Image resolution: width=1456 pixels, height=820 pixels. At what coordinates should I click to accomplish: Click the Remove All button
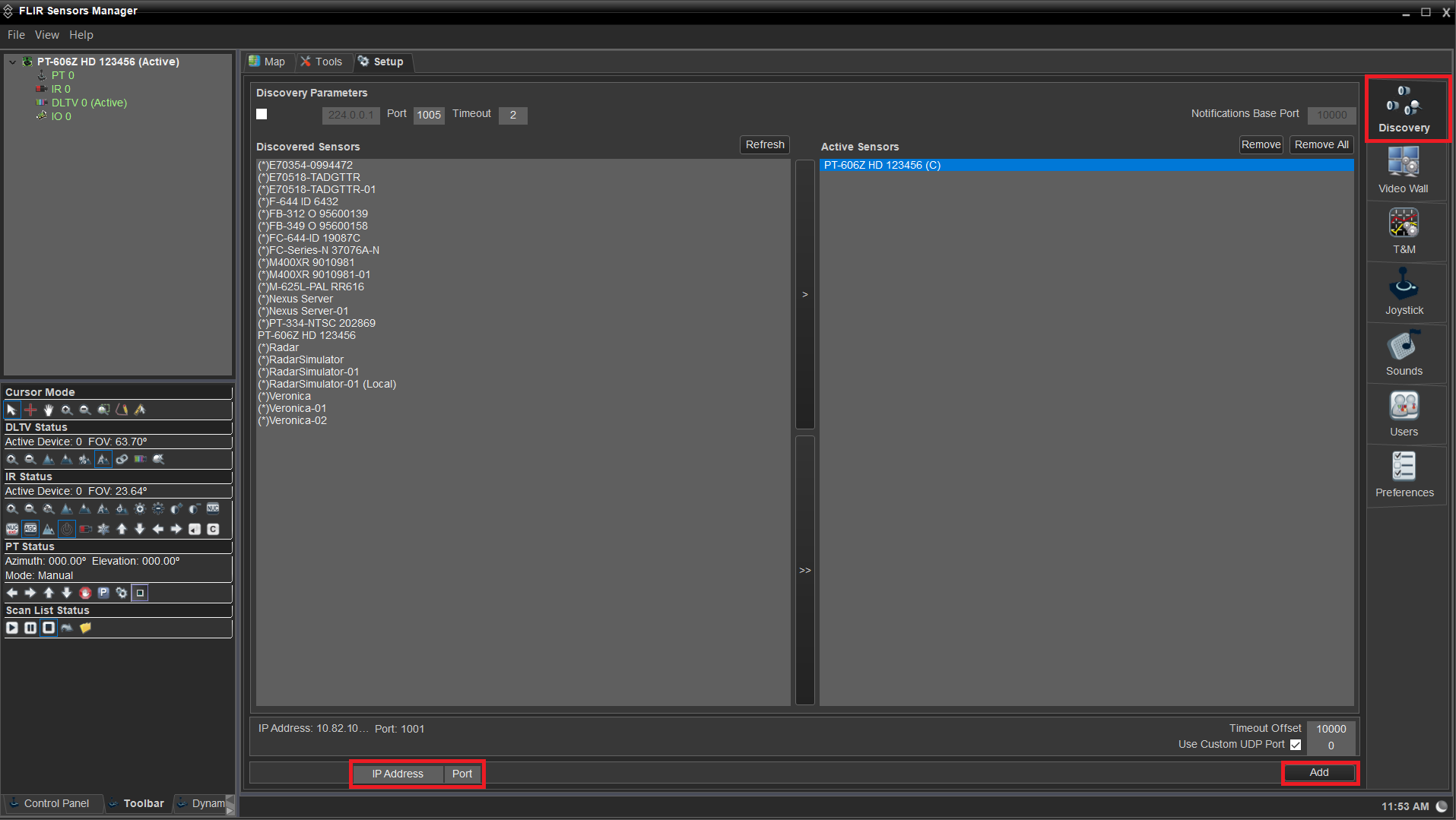pyautogui.click(x=1321, y=144)
